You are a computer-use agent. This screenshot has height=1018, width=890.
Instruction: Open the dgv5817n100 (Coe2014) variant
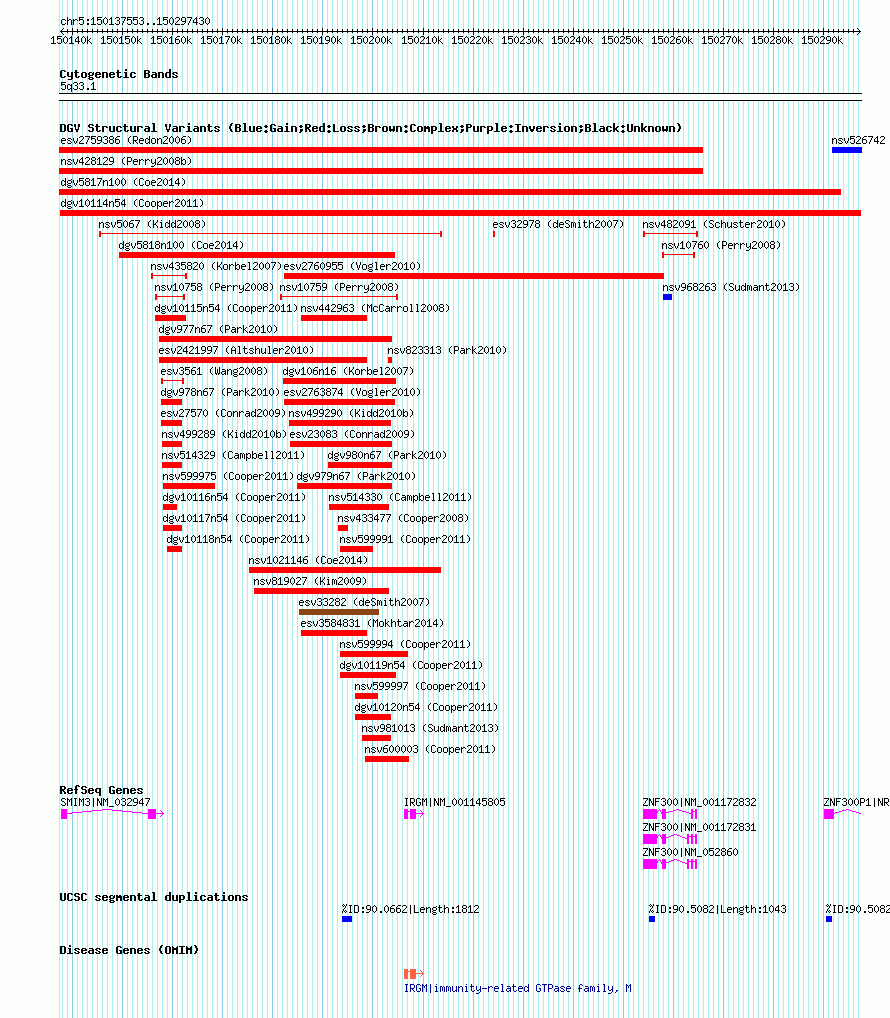click(123, 182)
